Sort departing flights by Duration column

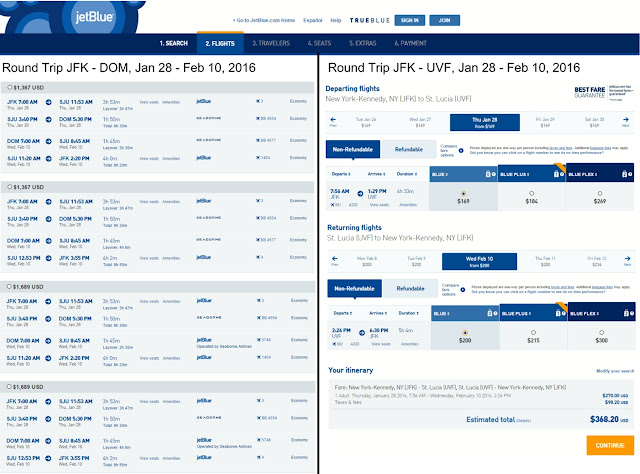pos(407,174)
